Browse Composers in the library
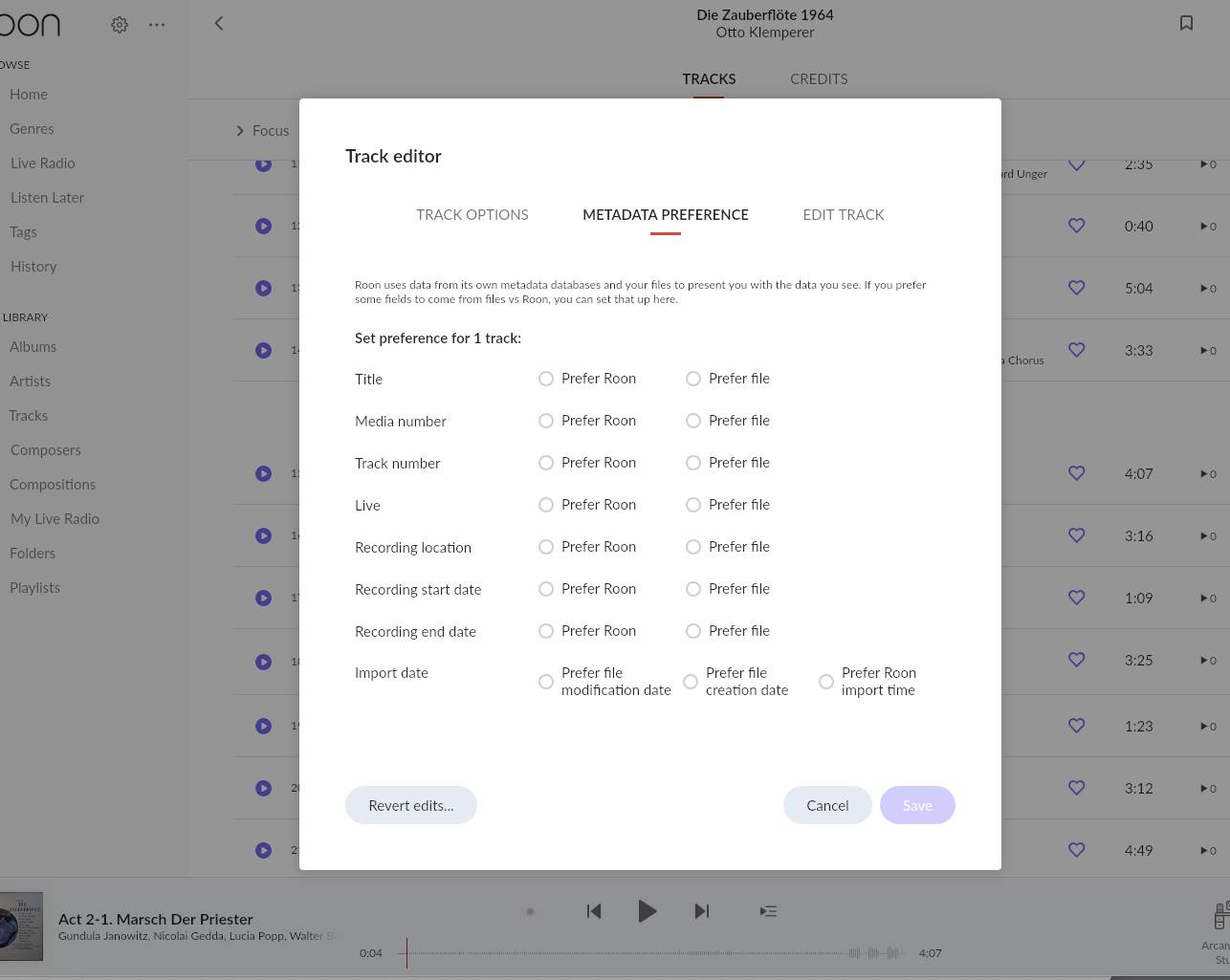 (45, 450)
